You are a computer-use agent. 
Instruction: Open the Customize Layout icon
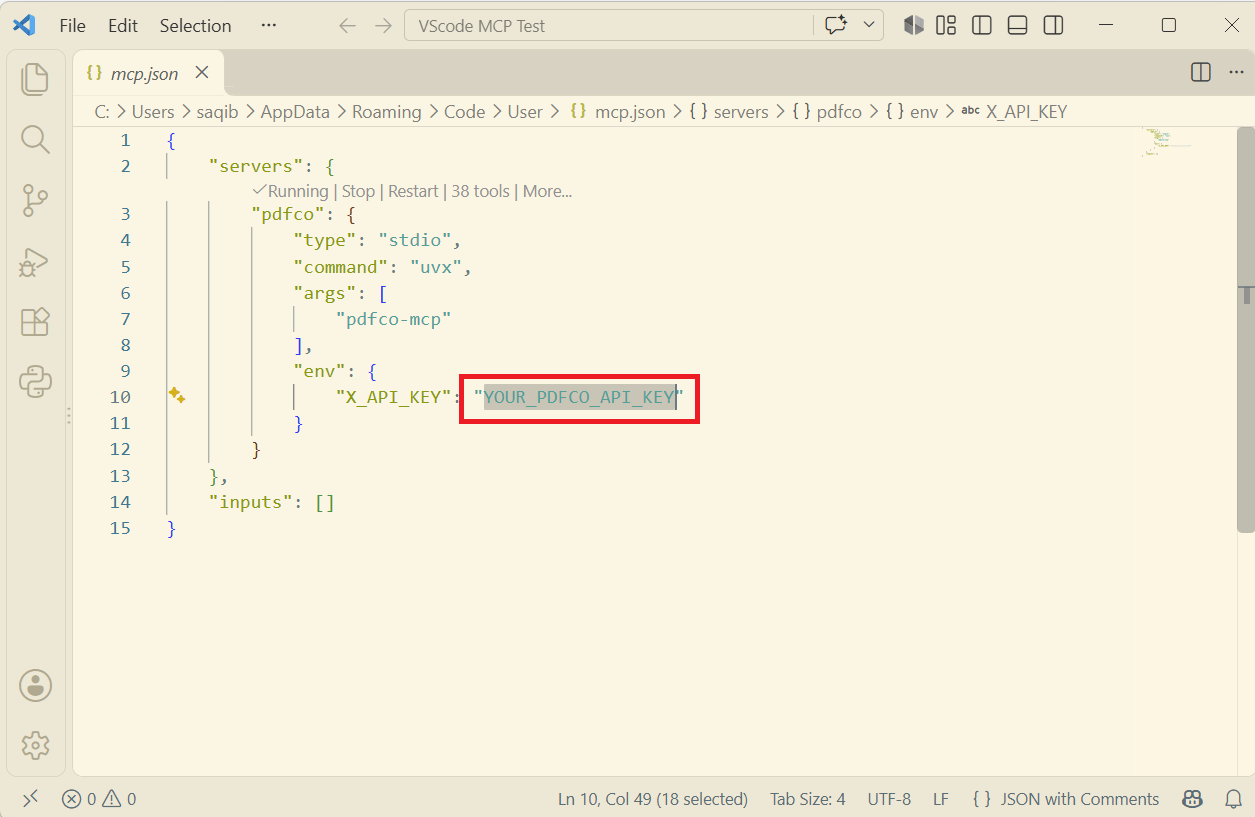point(946,26)
